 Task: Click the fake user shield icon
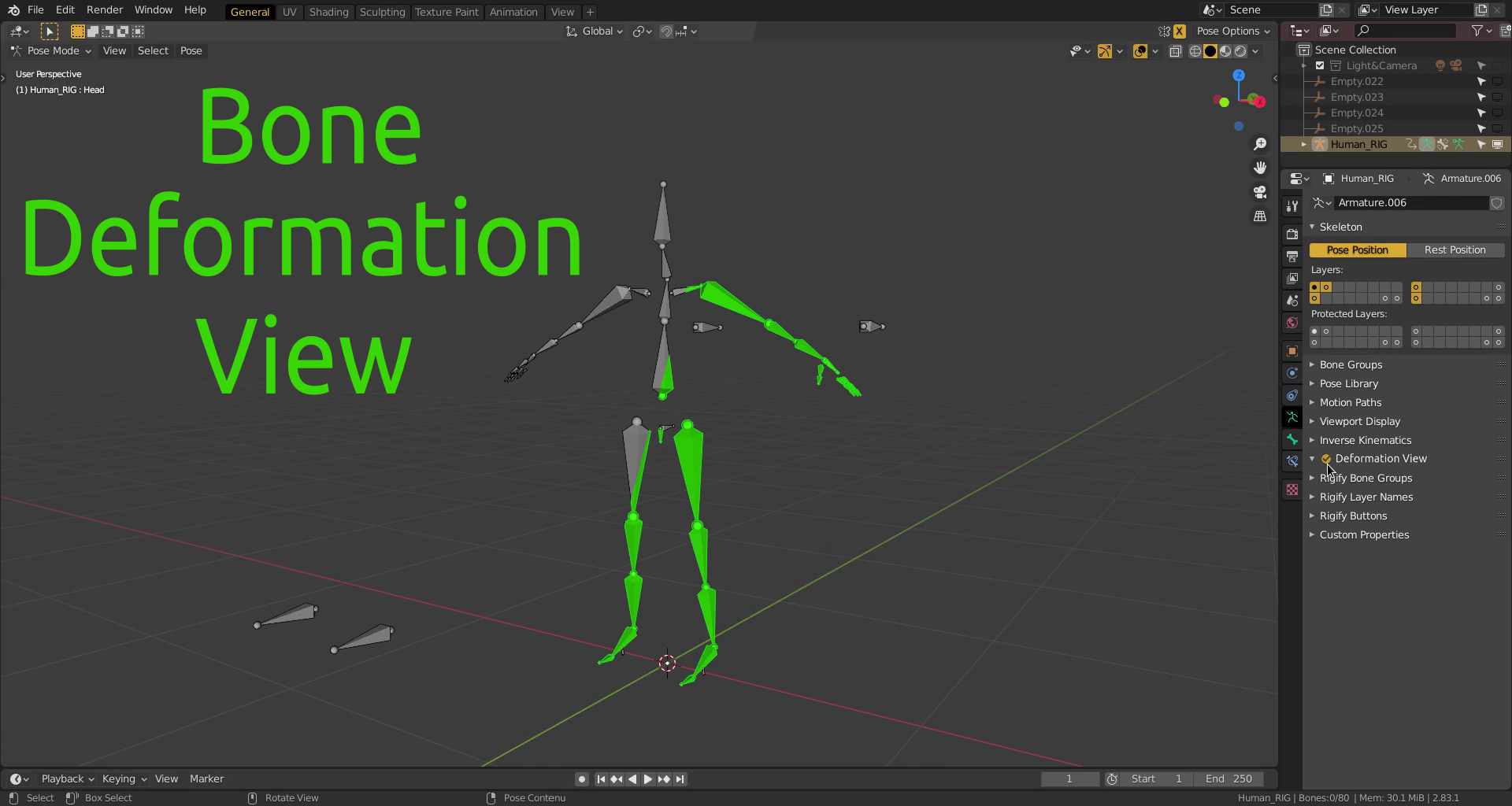(1496, 203)
